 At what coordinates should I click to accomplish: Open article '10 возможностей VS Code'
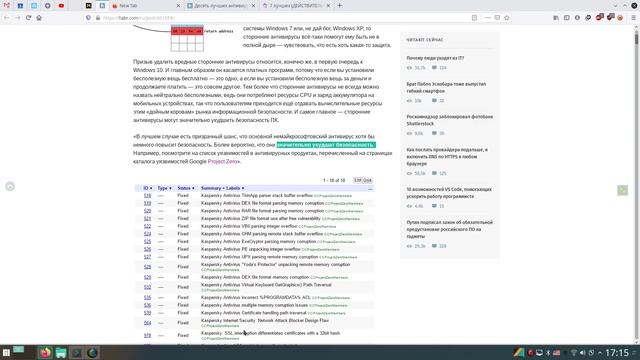click(449, 193)
